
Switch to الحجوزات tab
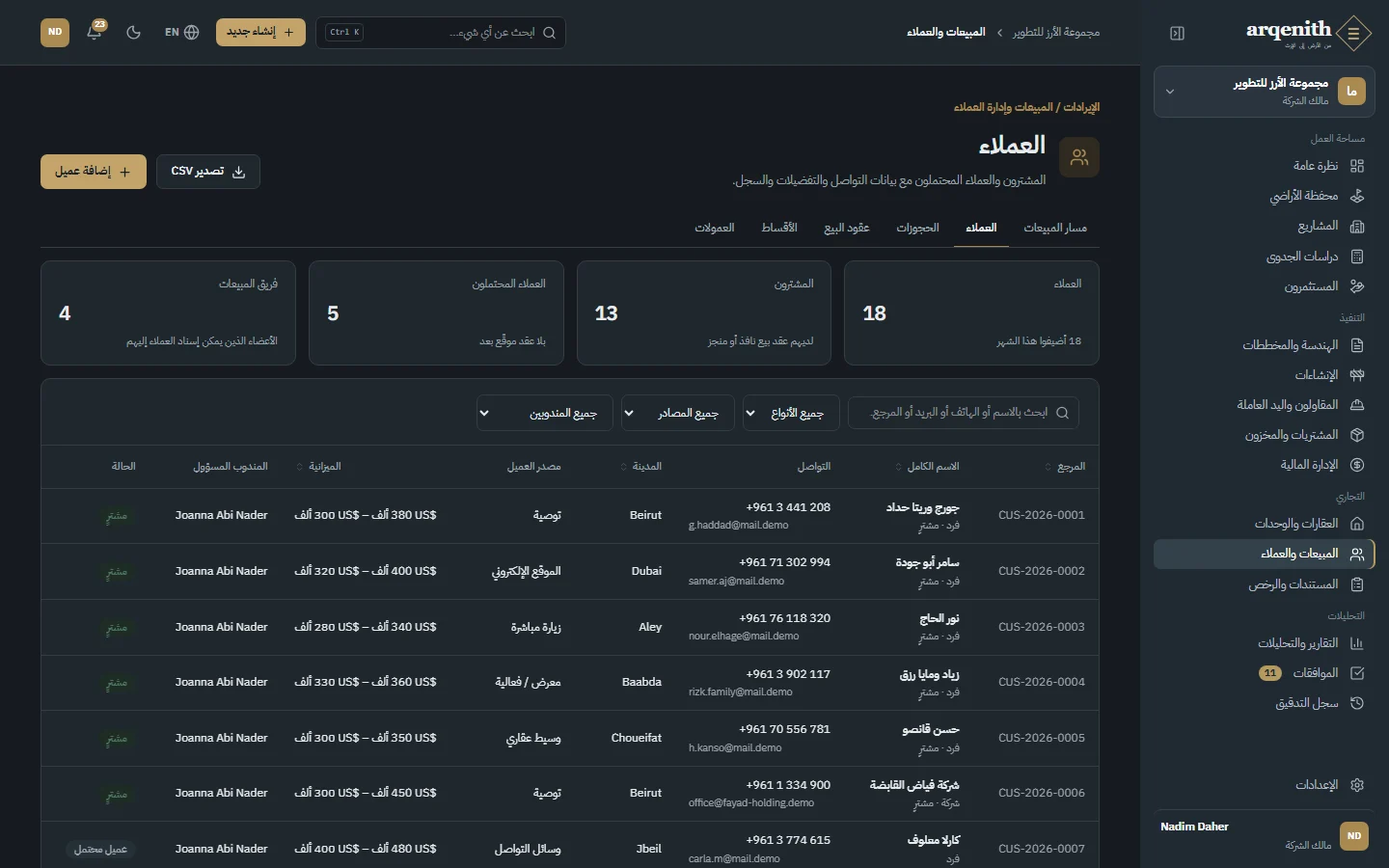tap(917, 229)
